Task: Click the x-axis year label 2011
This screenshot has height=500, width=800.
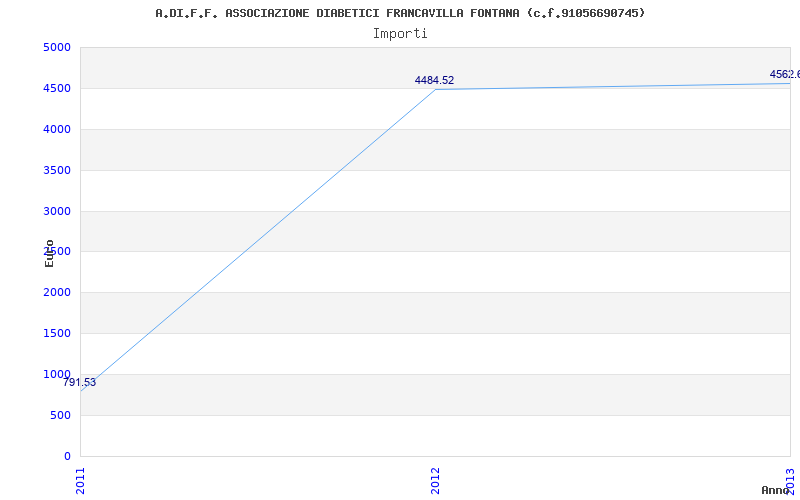Action: pos(81,481)
